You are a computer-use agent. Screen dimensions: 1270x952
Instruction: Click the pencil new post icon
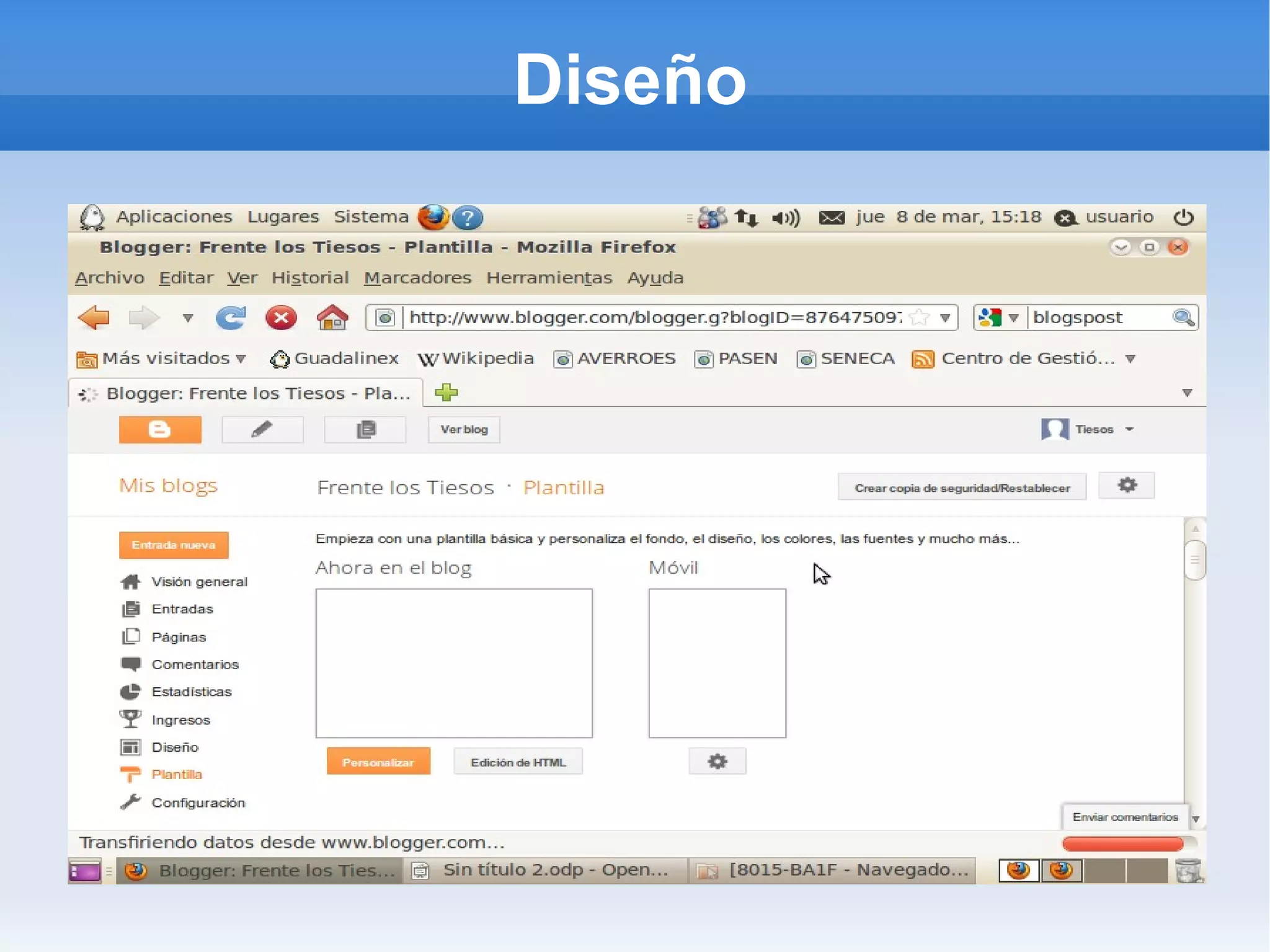[x=262, y=430]
